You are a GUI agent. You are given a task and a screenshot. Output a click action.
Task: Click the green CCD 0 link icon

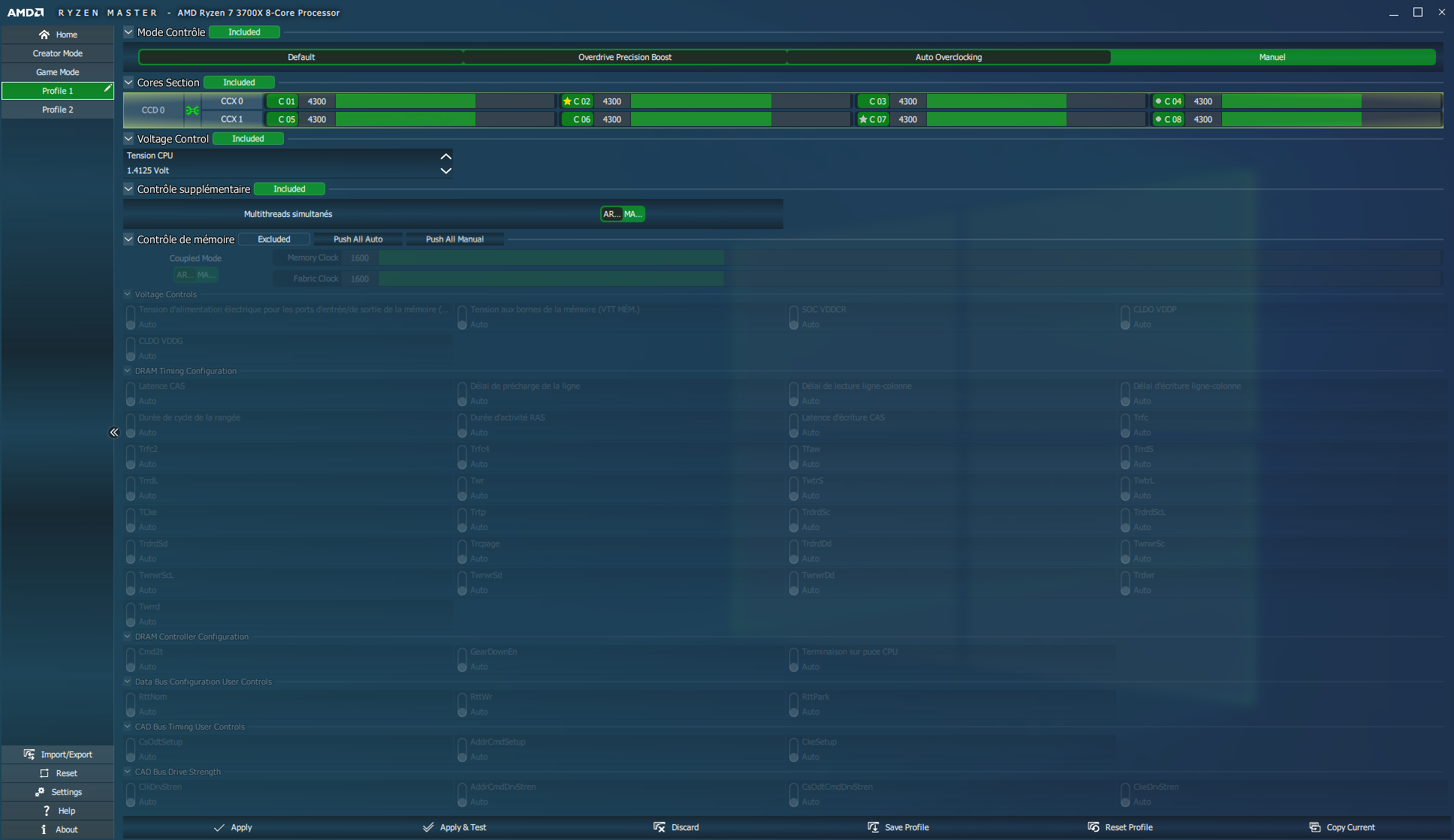192,110
